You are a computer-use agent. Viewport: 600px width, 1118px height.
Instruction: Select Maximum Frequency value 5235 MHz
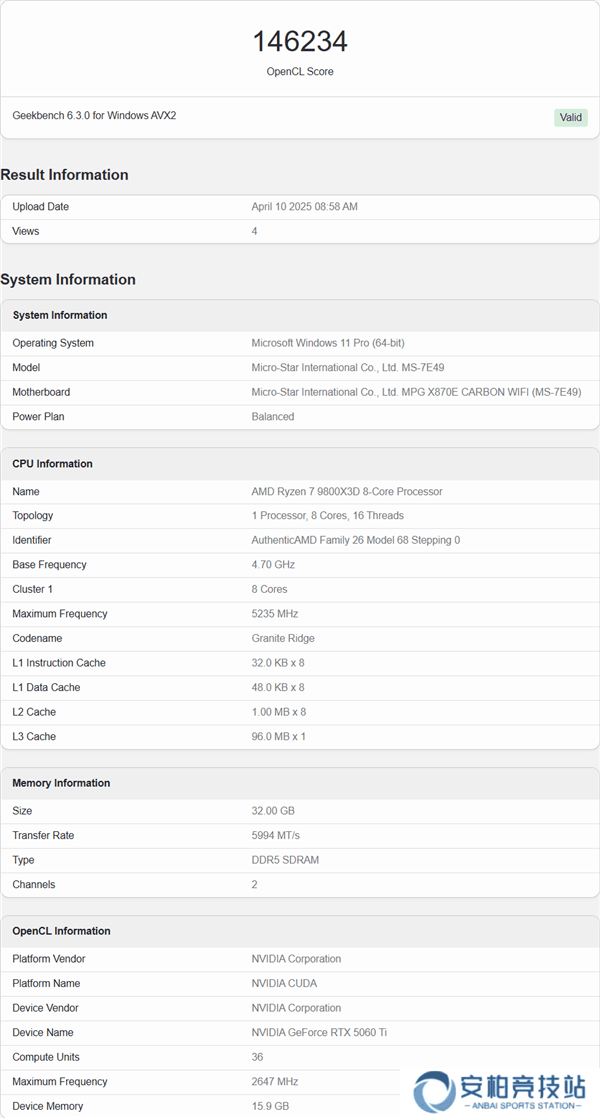(274, 614)
